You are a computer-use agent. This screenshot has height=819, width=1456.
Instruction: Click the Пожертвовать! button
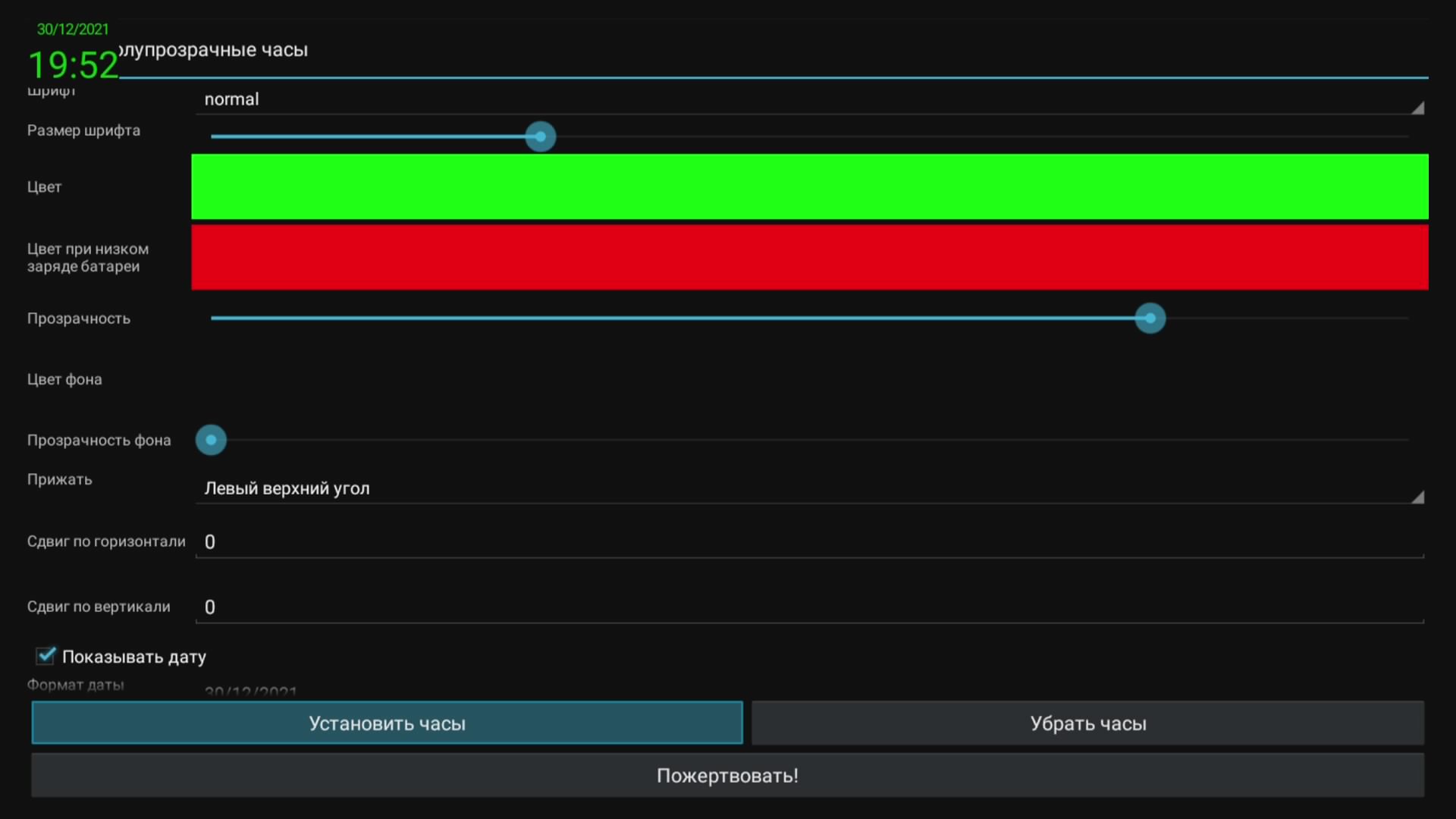[728, 775]
